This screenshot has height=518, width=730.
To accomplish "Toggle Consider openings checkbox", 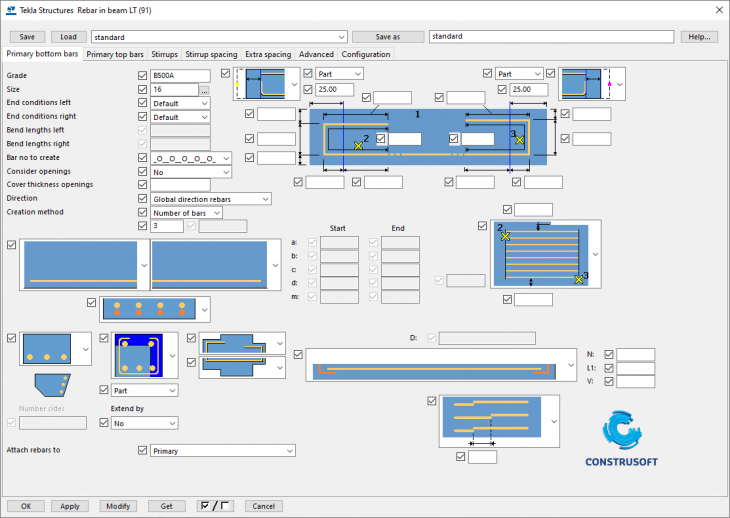I will tap(142, 171).
